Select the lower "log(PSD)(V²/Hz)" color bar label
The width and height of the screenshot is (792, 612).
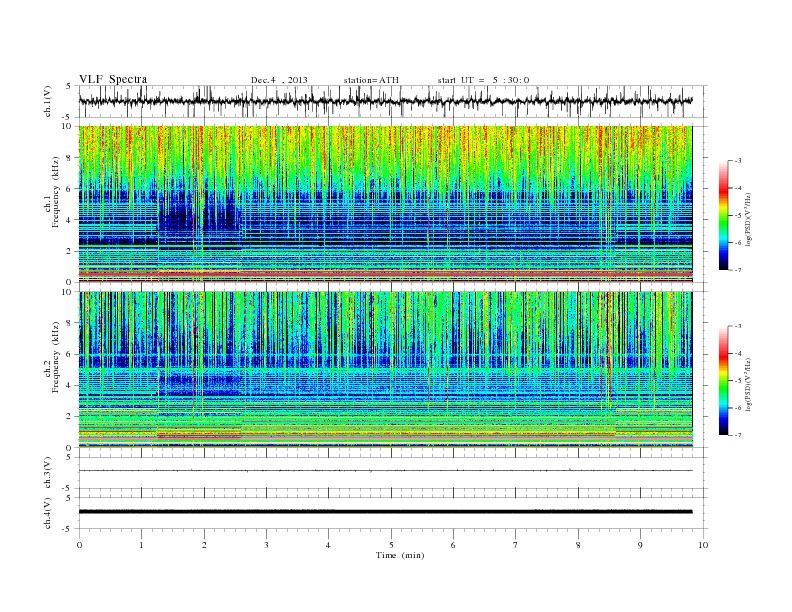point(748,384)
